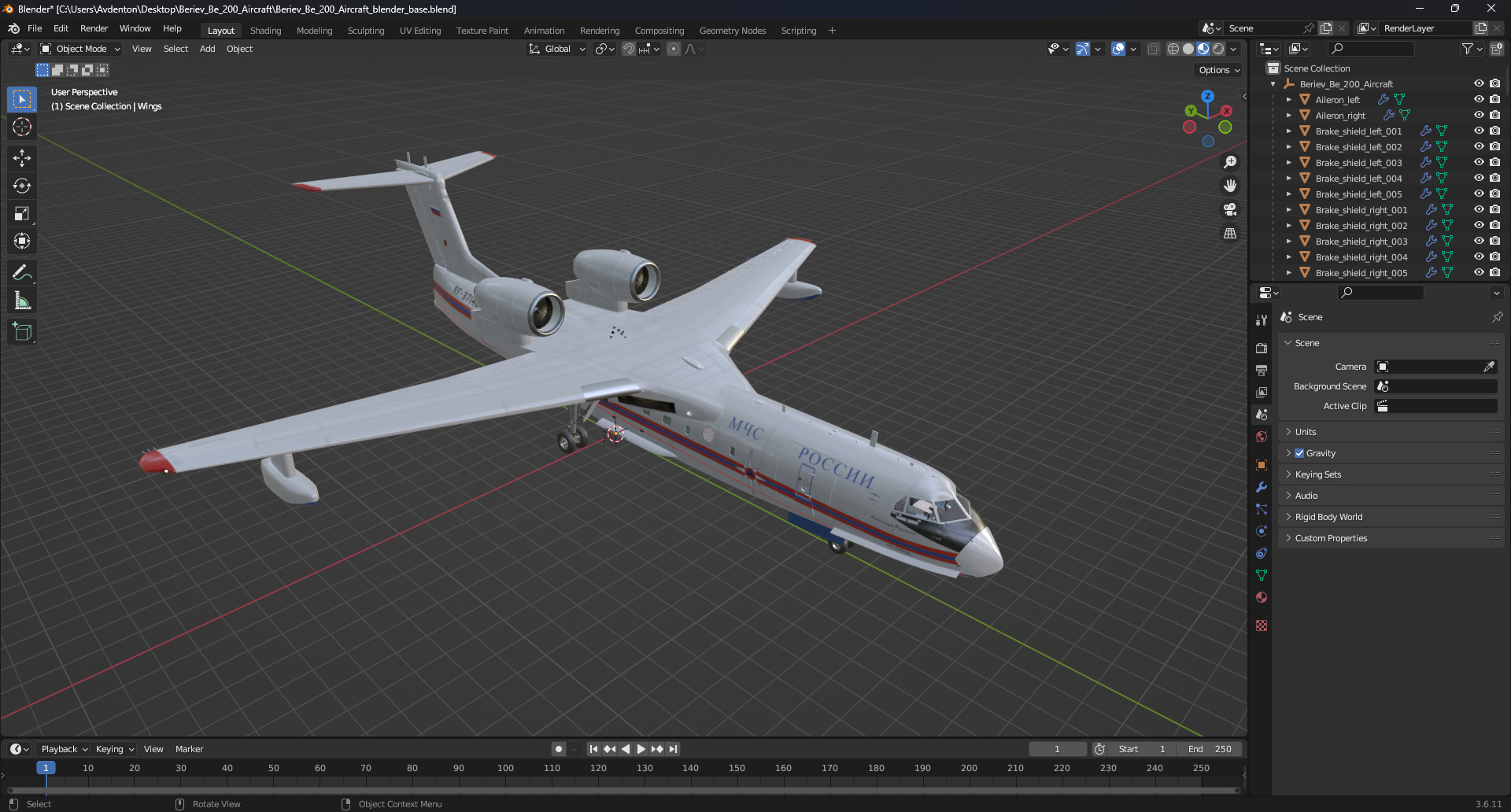This screenshot has width=1511, height=812.
Task: Activate the Transform tool
Action: click(x=22, y=241)
